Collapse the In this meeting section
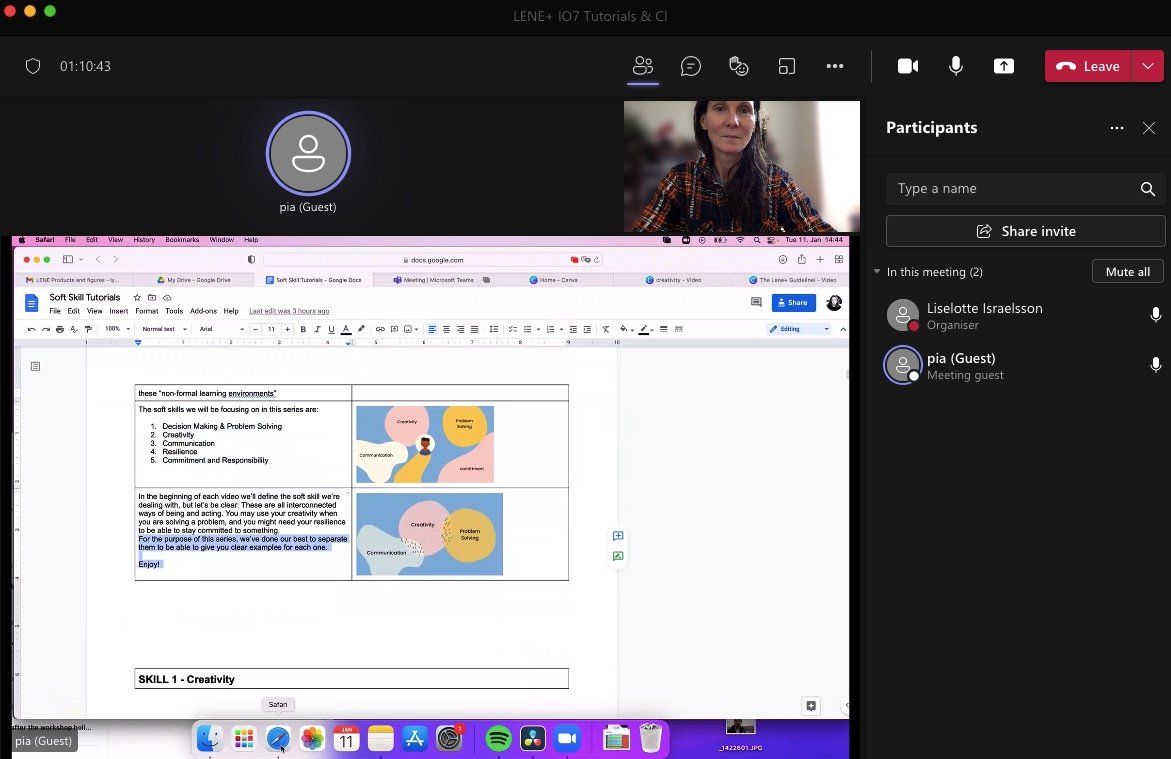 pos(877,272)
